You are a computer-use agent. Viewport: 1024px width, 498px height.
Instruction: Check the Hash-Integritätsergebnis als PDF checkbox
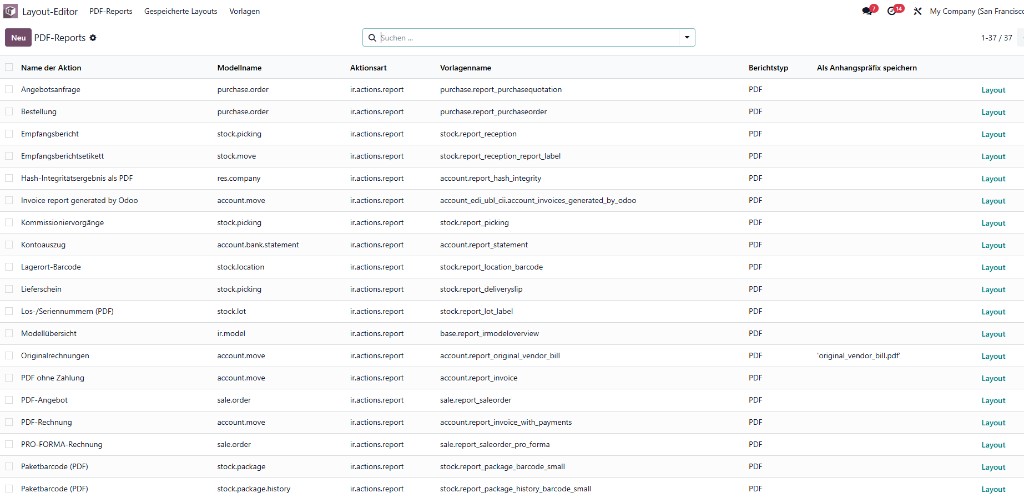click(9, 178)
